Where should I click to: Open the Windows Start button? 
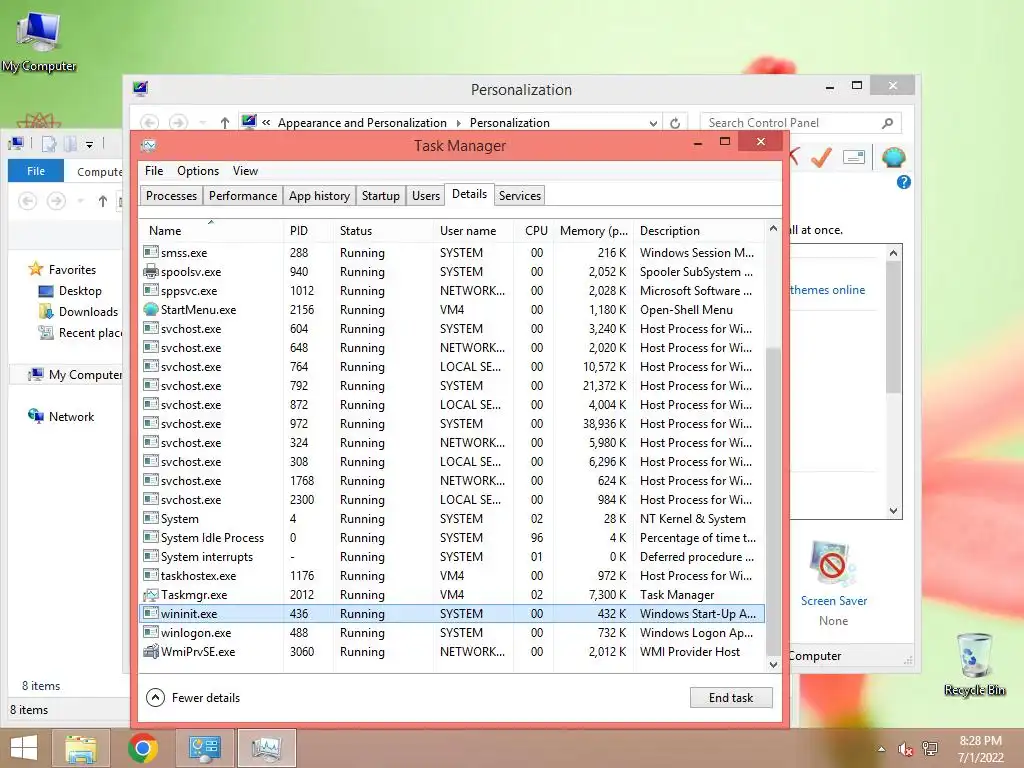pyautogui.click(x=24, y=748)
